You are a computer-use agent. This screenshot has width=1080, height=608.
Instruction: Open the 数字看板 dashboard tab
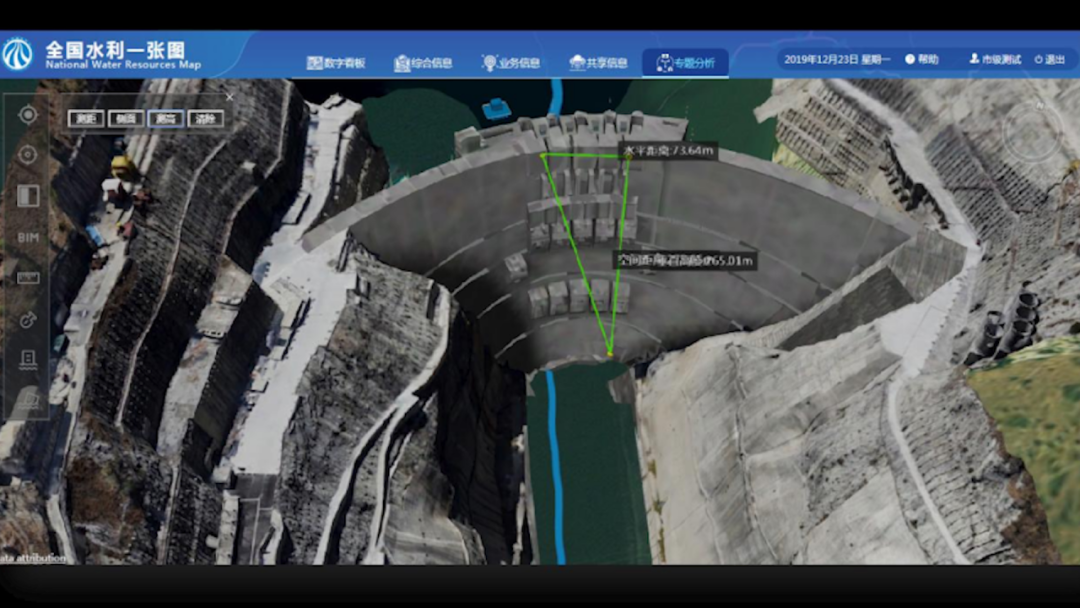[x=336, y=62]
